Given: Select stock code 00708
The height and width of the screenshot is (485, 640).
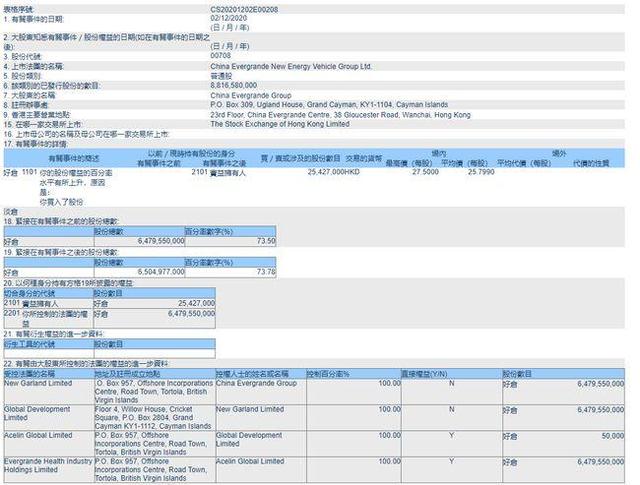Looking at the screenshot, I should pos(220,56).
